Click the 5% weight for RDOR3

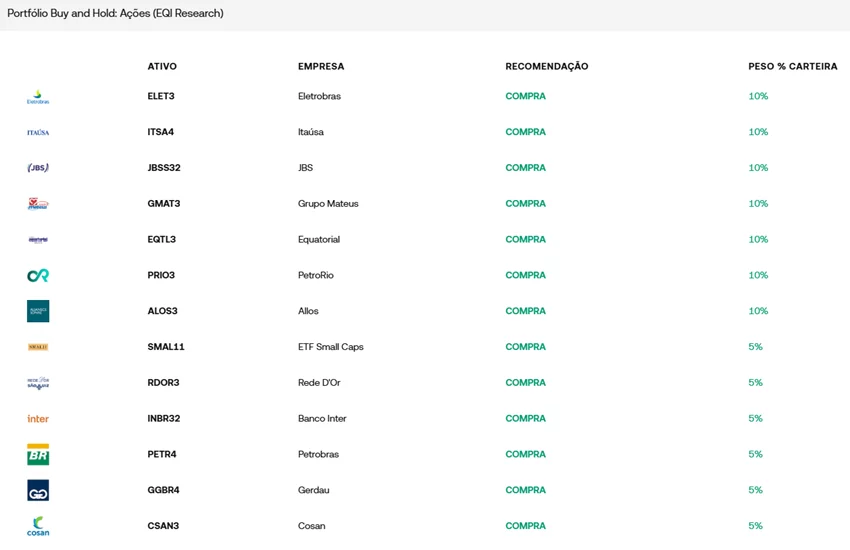(755, 382)
